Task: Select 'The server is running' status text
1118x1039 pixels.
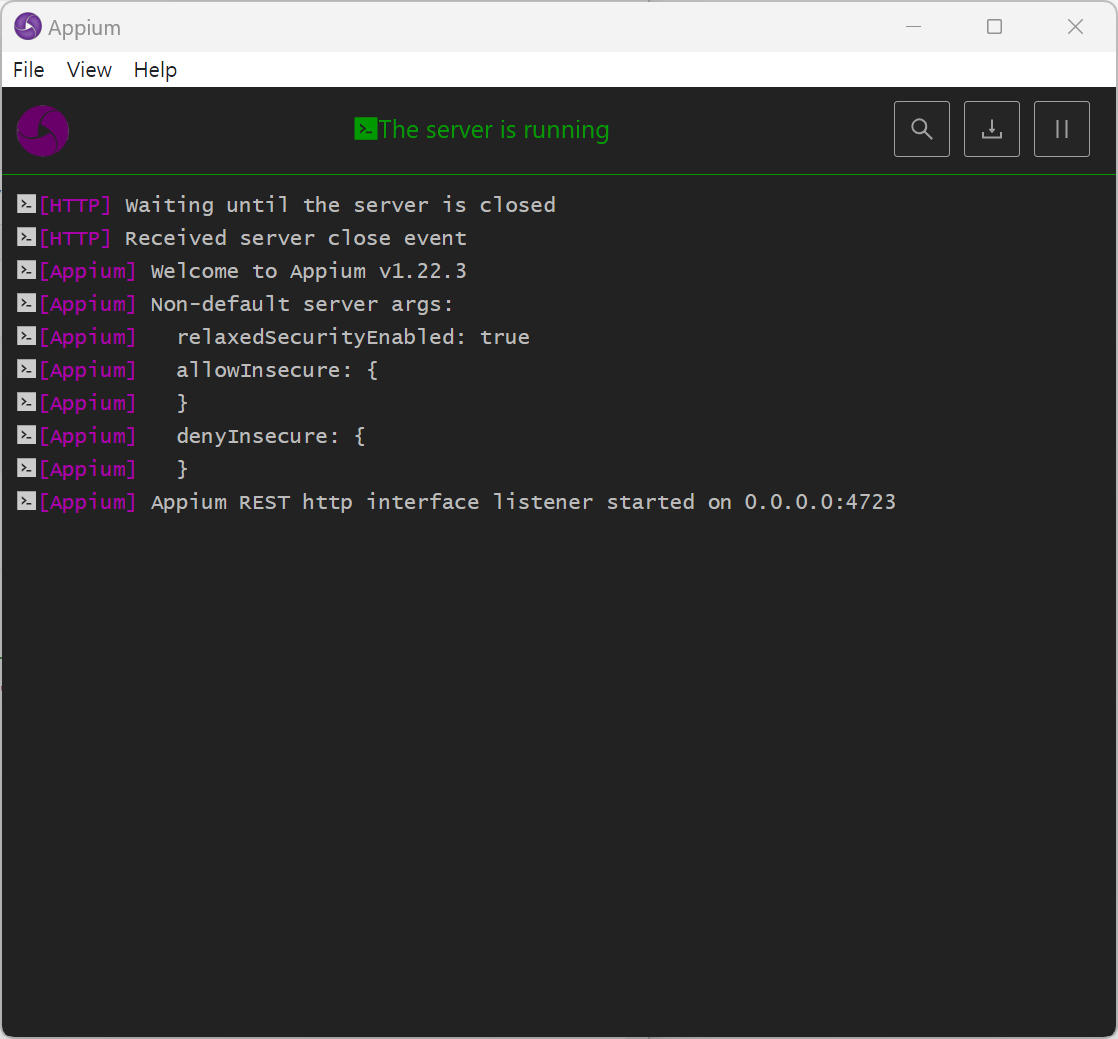Action: pos(493,130)
